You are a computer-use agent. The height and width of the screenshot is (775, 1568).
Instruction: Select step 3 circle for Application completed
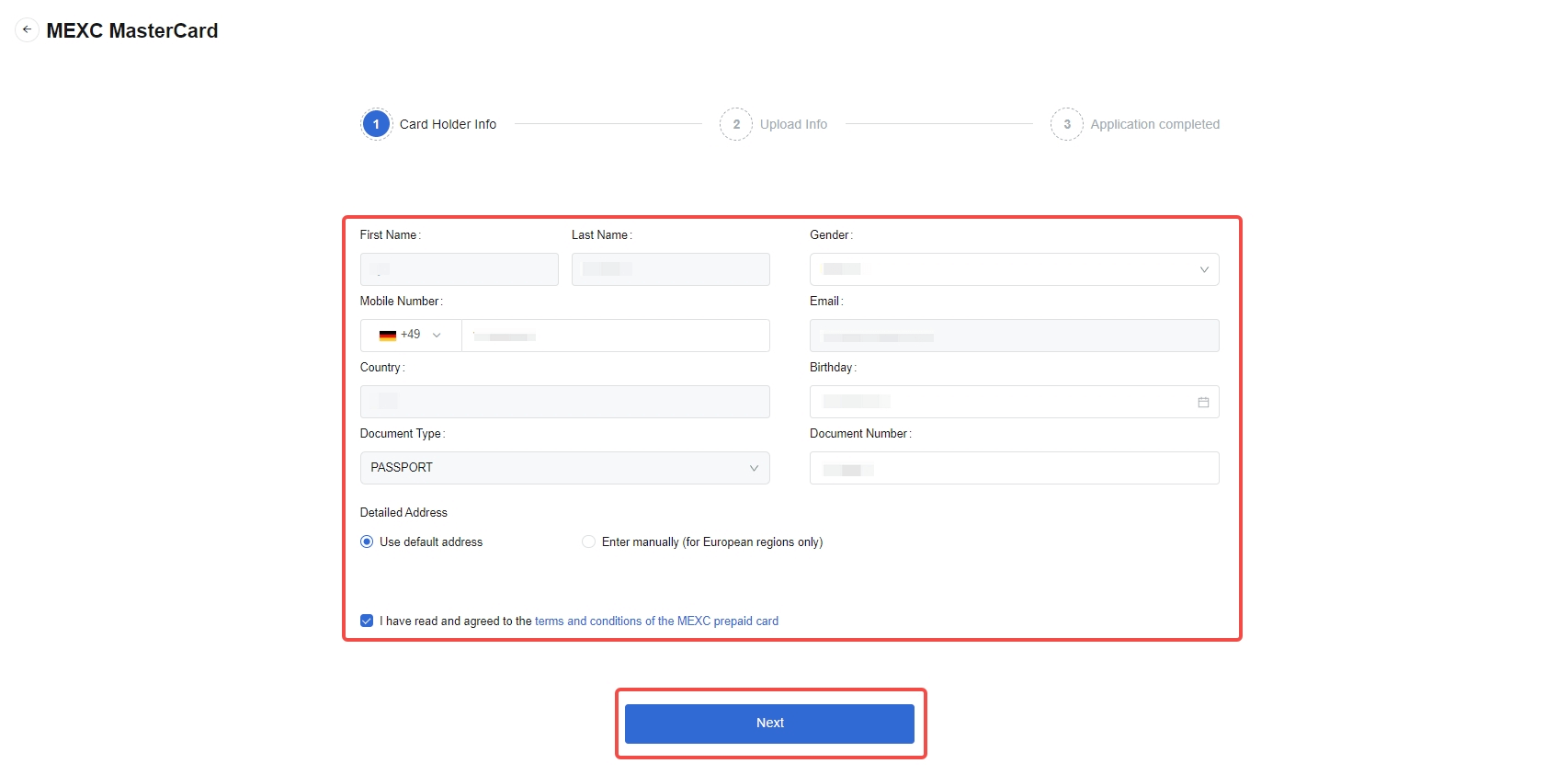(x=1067, y=124)
